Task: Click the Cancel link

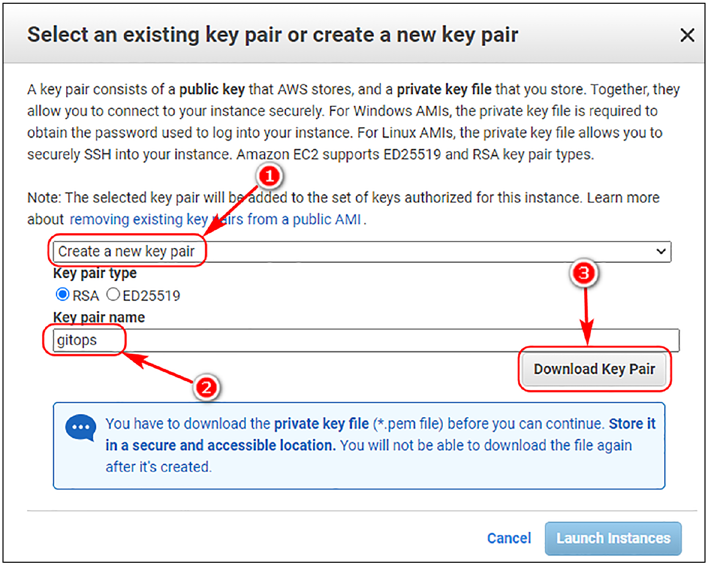Action: click(509, 538)
